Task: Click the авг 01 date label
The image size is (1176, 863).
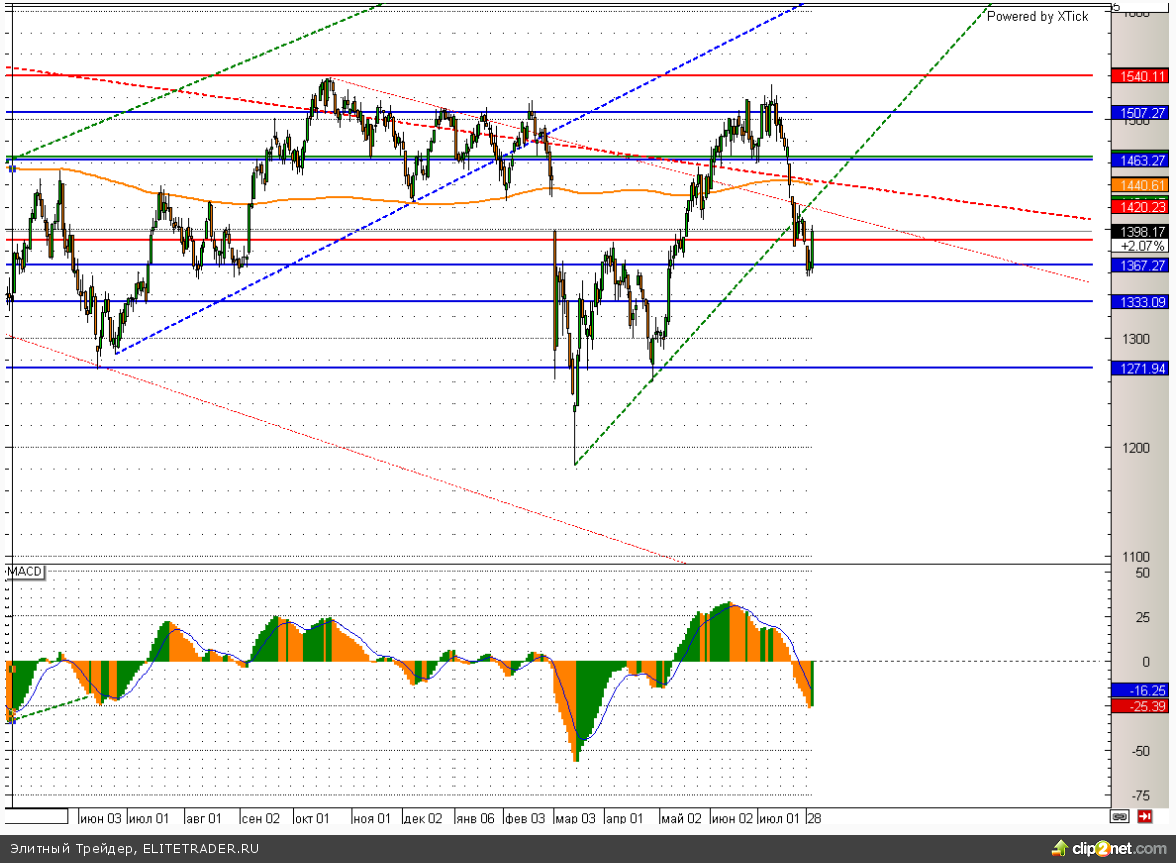Action: 203,818
